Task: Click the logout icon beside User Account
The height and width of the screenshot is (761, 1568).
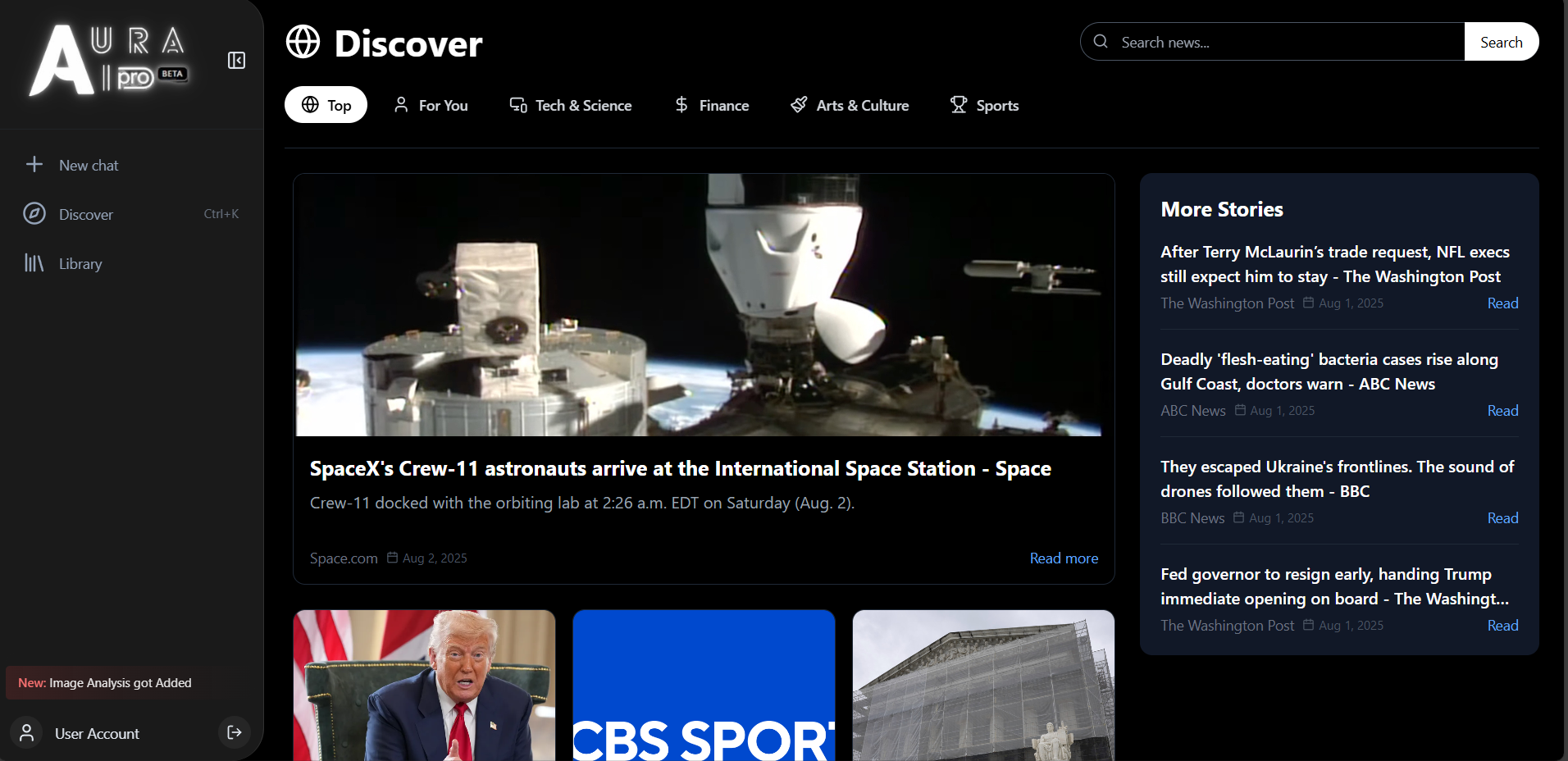Action: (235, 732)
